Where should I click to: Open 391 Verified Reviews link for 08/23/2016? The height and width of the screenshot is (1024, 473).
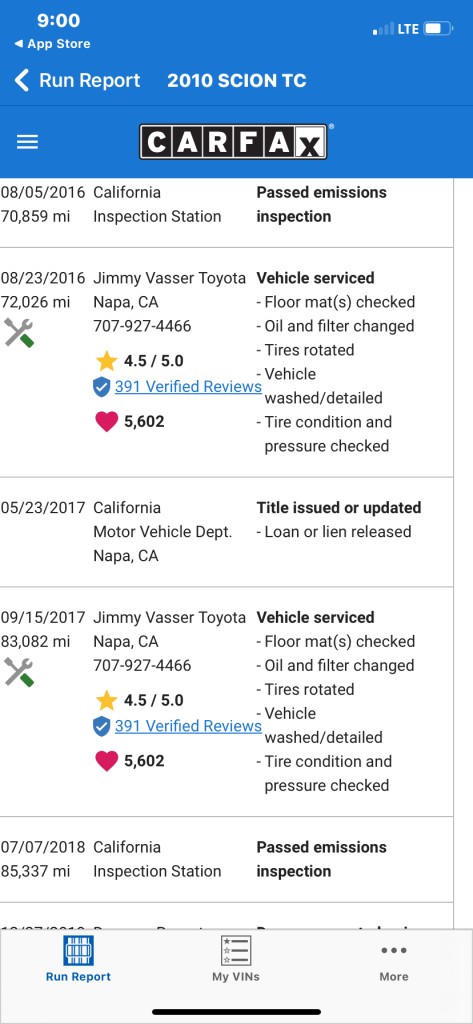coord(188,387)
